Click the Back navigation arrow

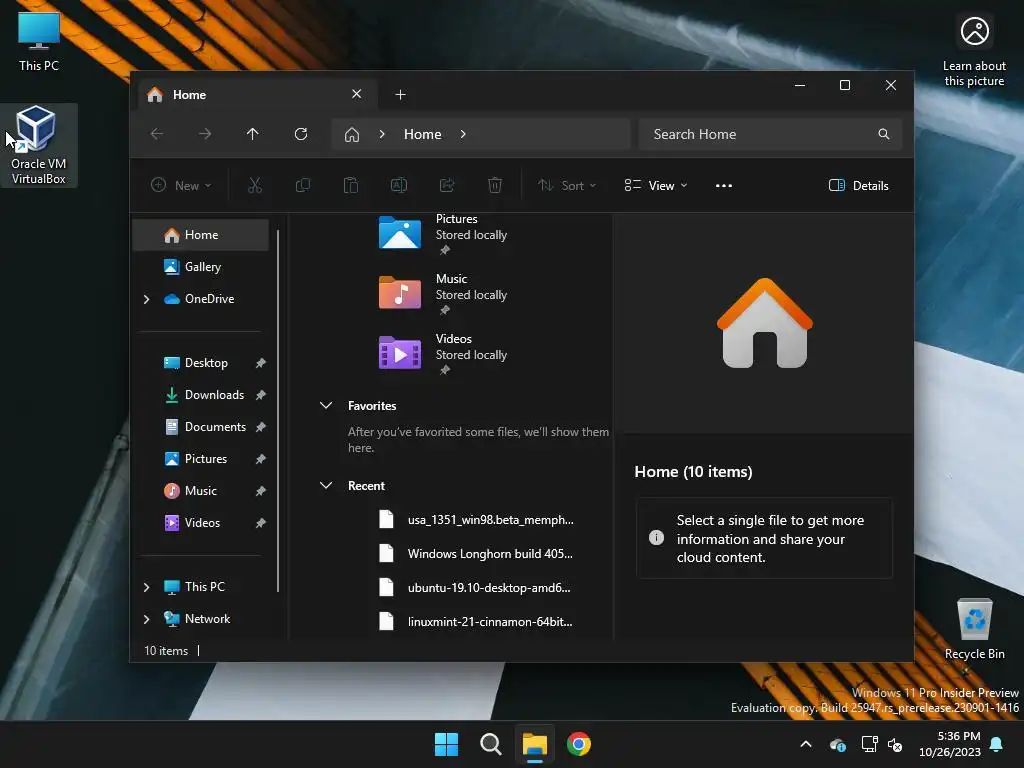157,134
